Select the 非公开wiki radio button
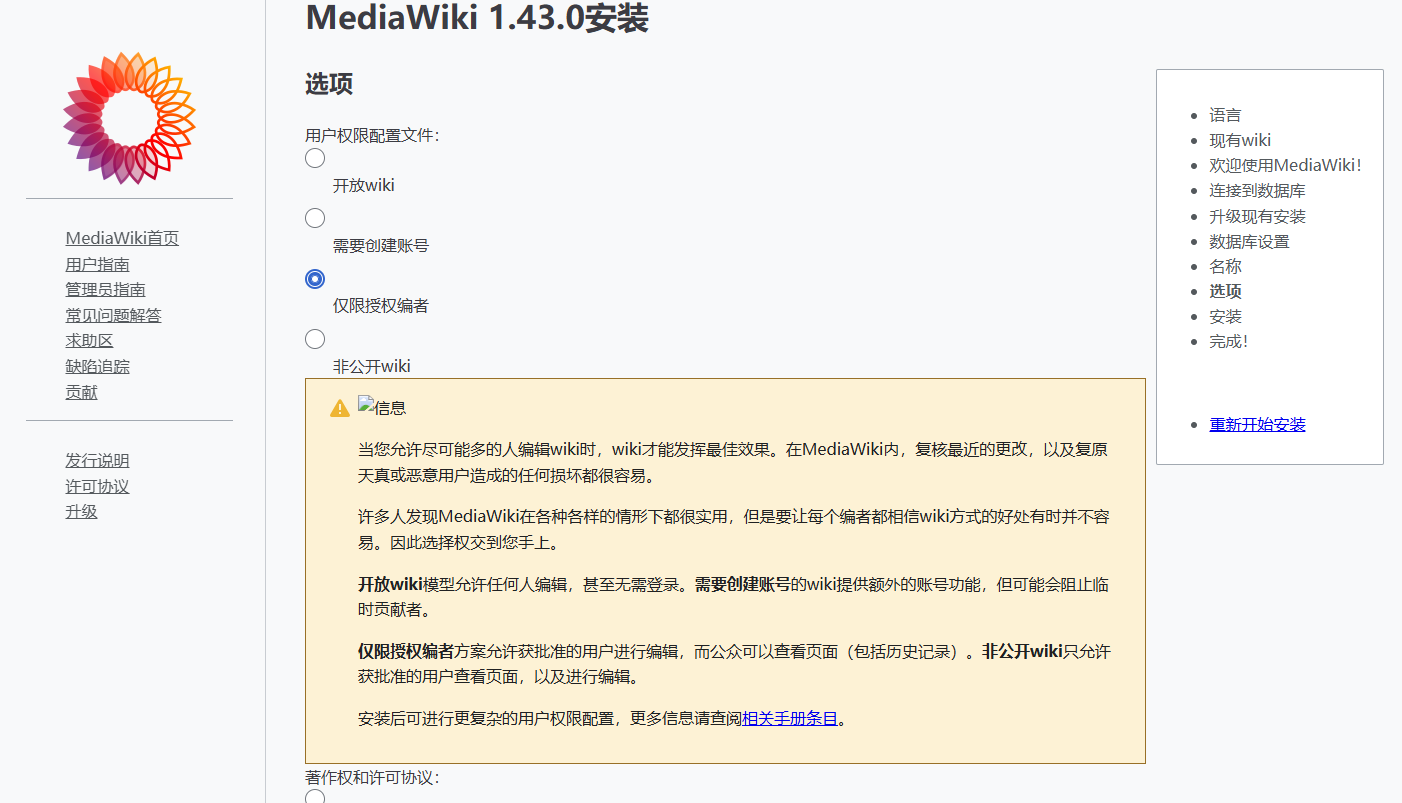 point(315,339)
